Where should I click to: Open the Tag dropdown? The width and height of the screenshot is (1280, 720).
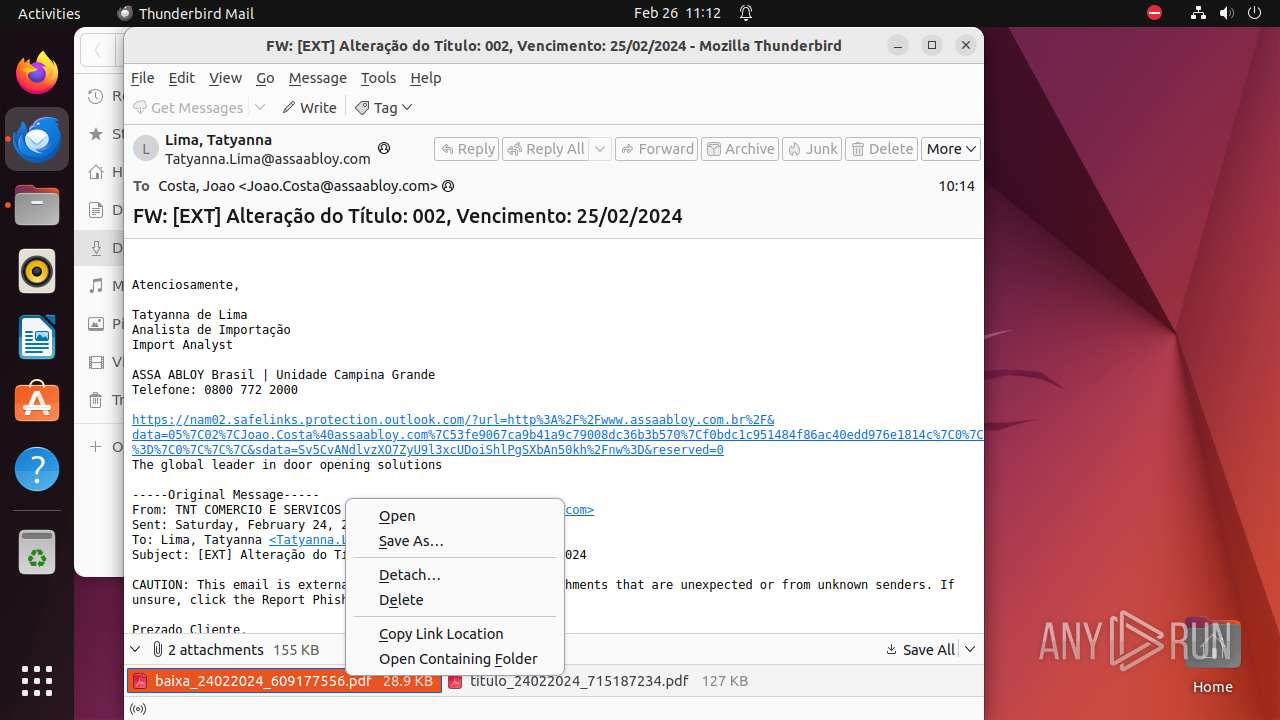coord(384,107)
